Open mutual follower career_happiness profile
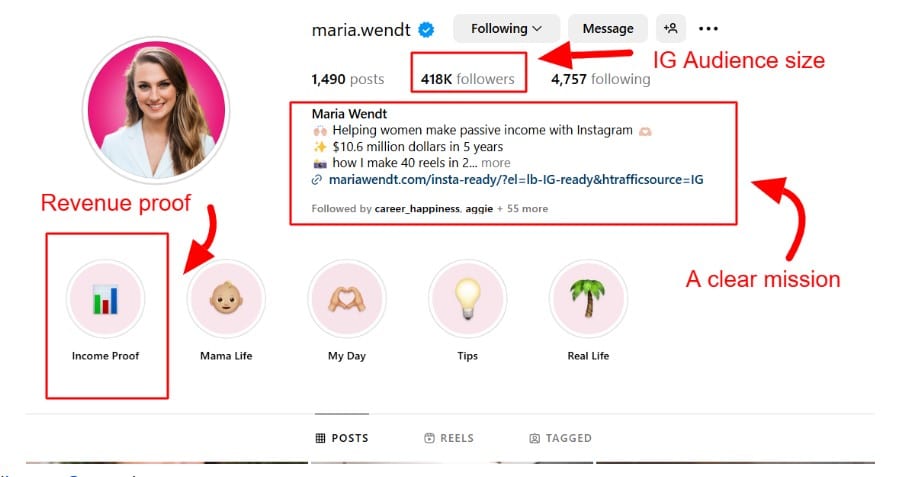Image resolution: width=898 pixels, height=477 pixels. 417,209
